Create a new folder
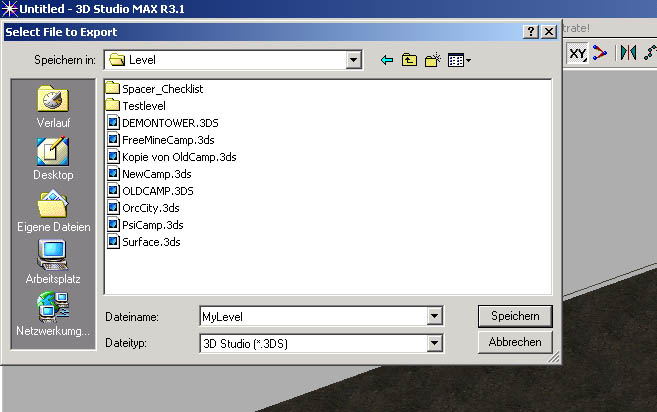Image resolution: width=657 pixels, height=412 pixels. point(433,61)
